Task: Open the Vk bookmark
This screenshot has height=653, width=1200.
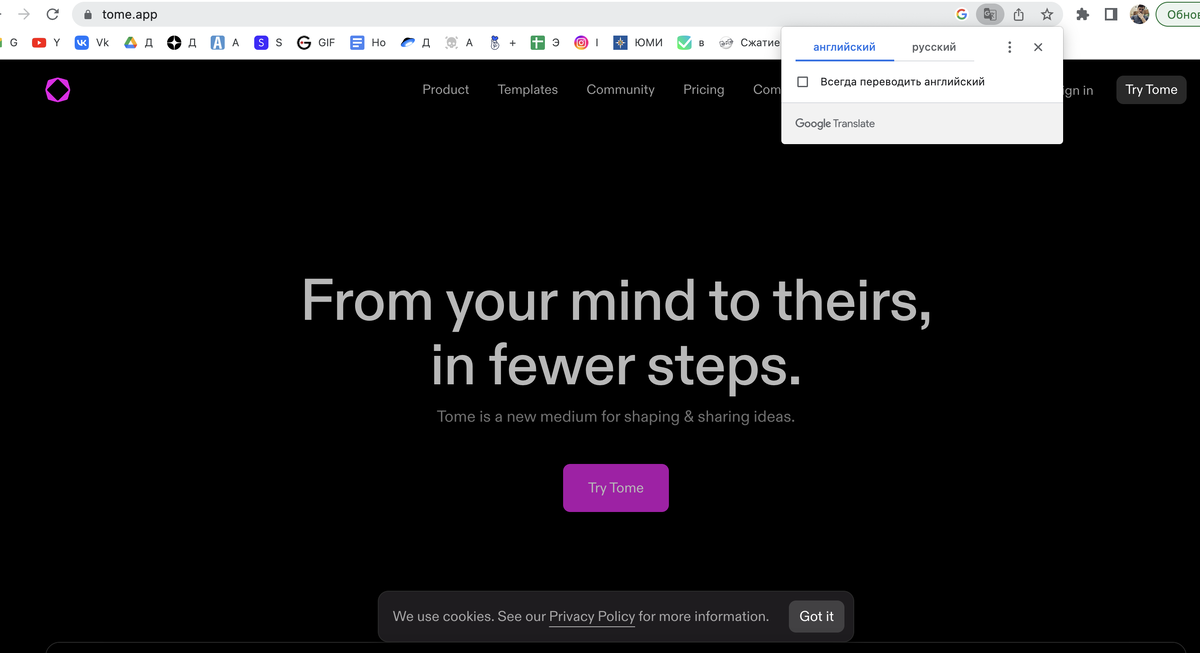Action: tap(92, 43)
